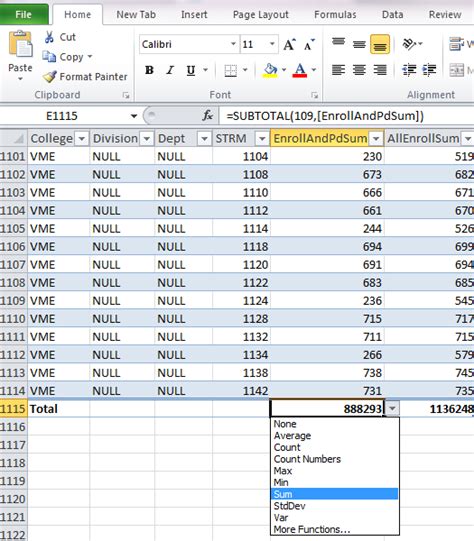Select row header 1108

point(13,283)
